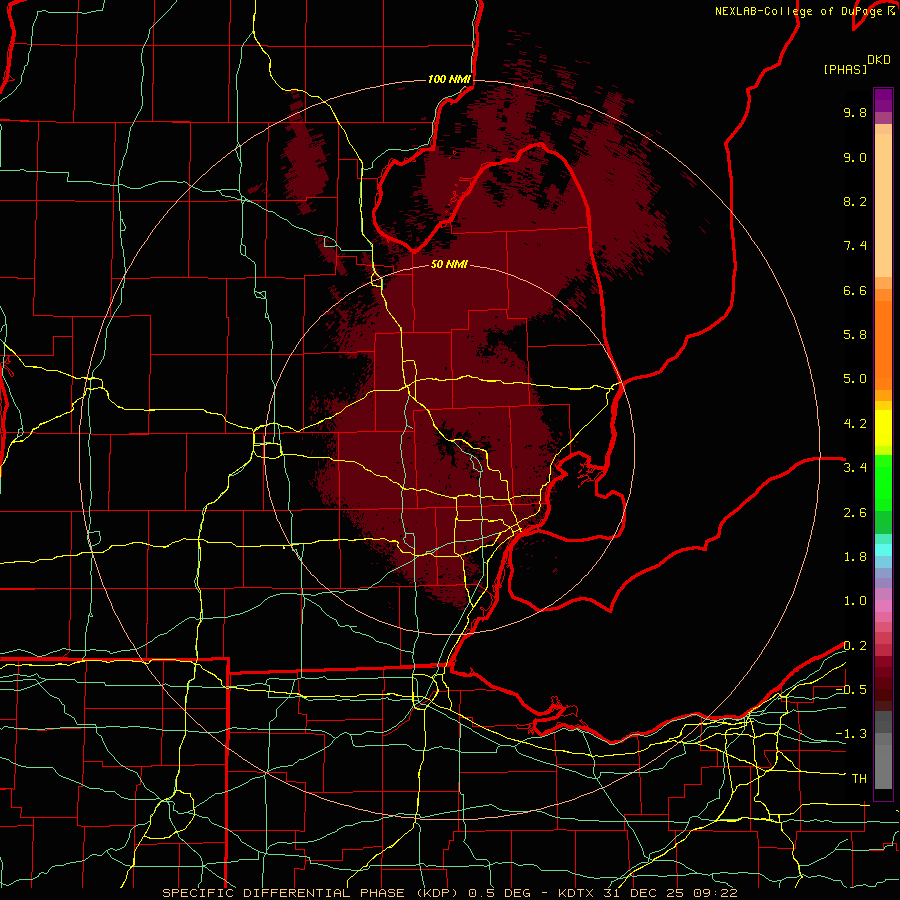
Task: Click the 100 NMI range ring label
Action: [449, 79]
